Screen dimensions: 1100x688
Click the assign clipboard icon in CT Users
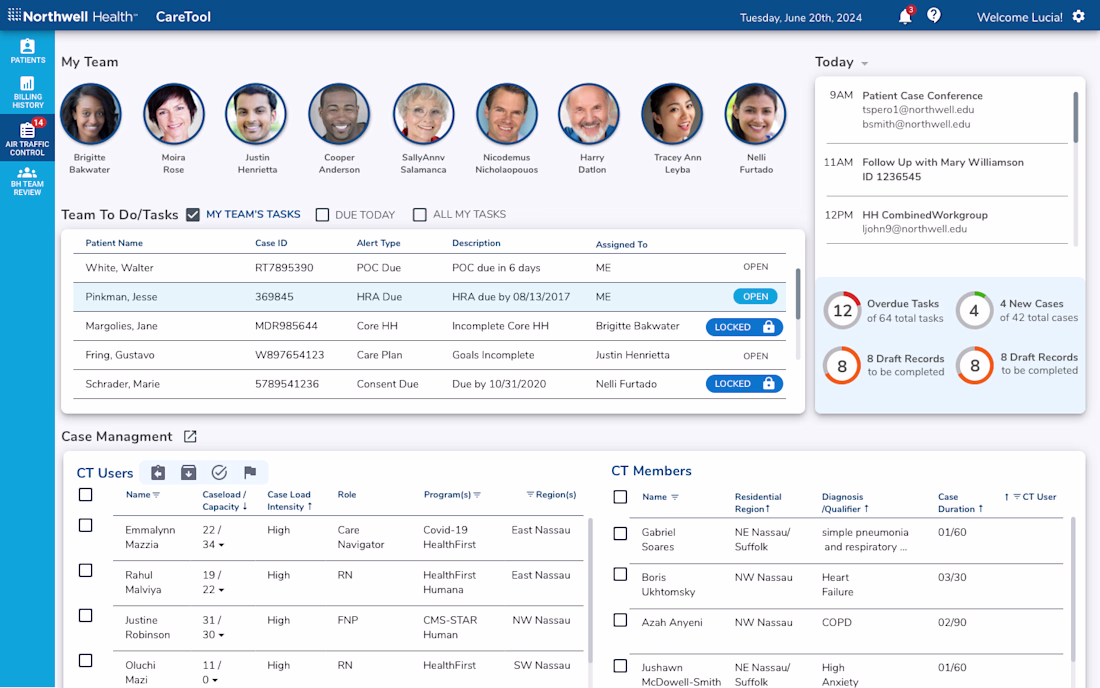(159, 473)
